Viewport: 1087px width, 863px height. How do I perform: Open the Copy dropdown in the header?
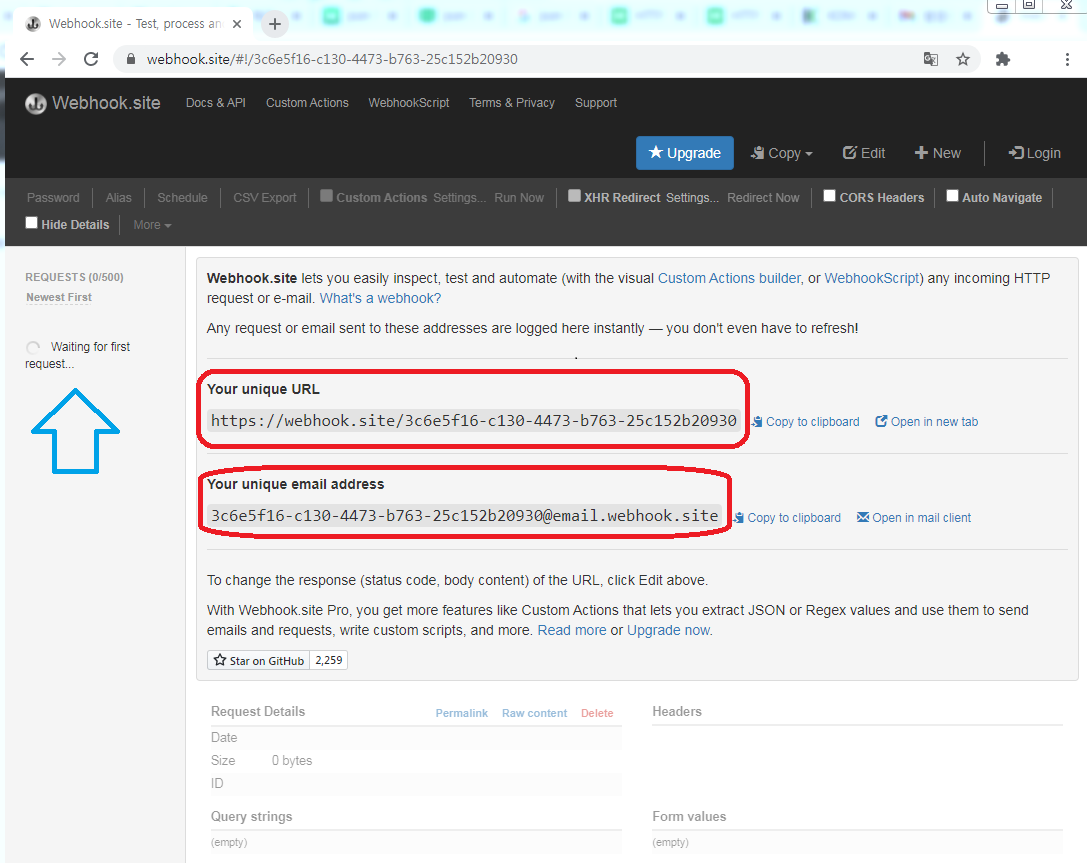781,153
